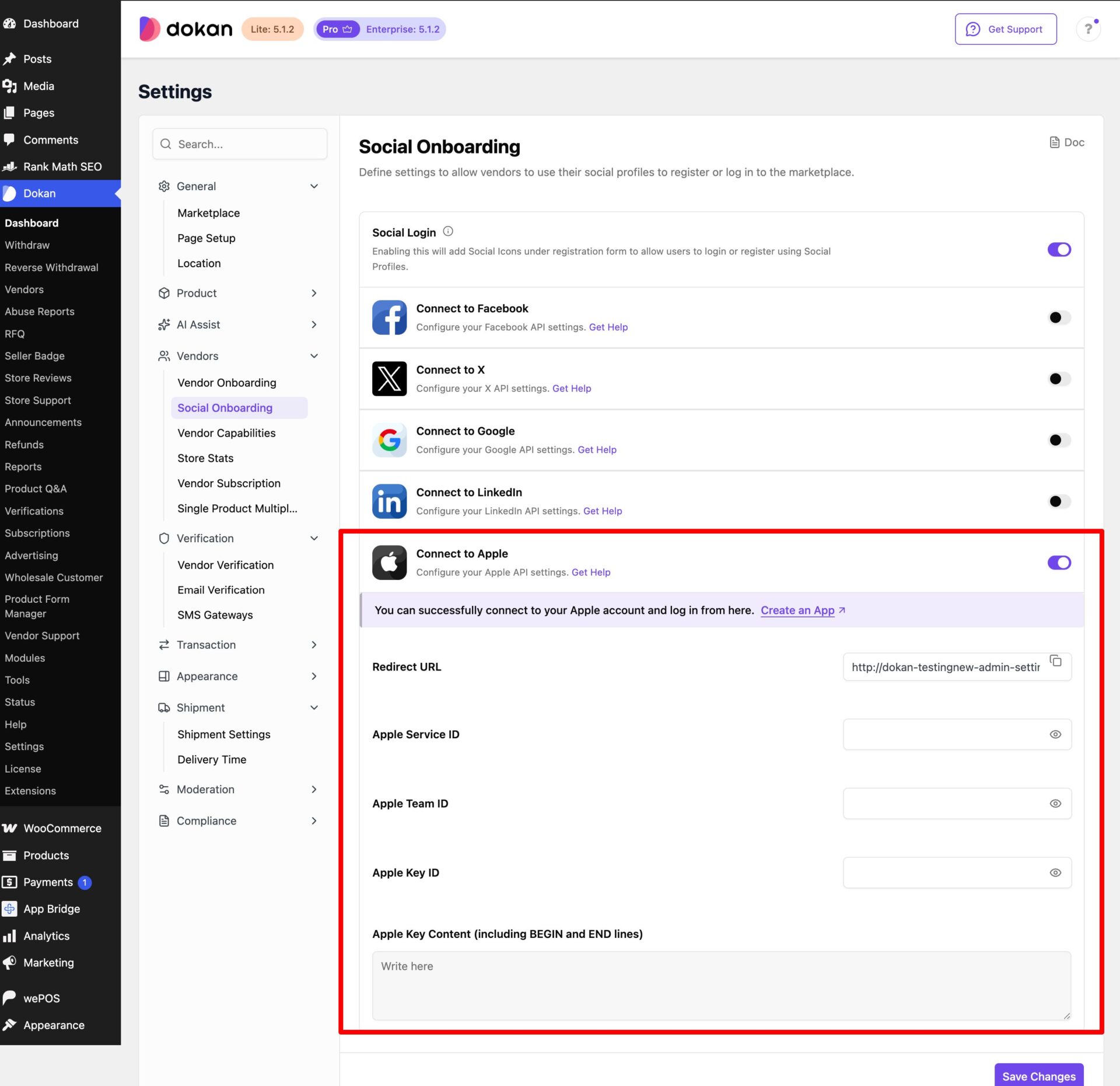Image resolution: width=1120 pixels, height=1086 pixels.
Task: Show the Apple Service ID value
Action: pyautogui.click(x=1055, y=735)
